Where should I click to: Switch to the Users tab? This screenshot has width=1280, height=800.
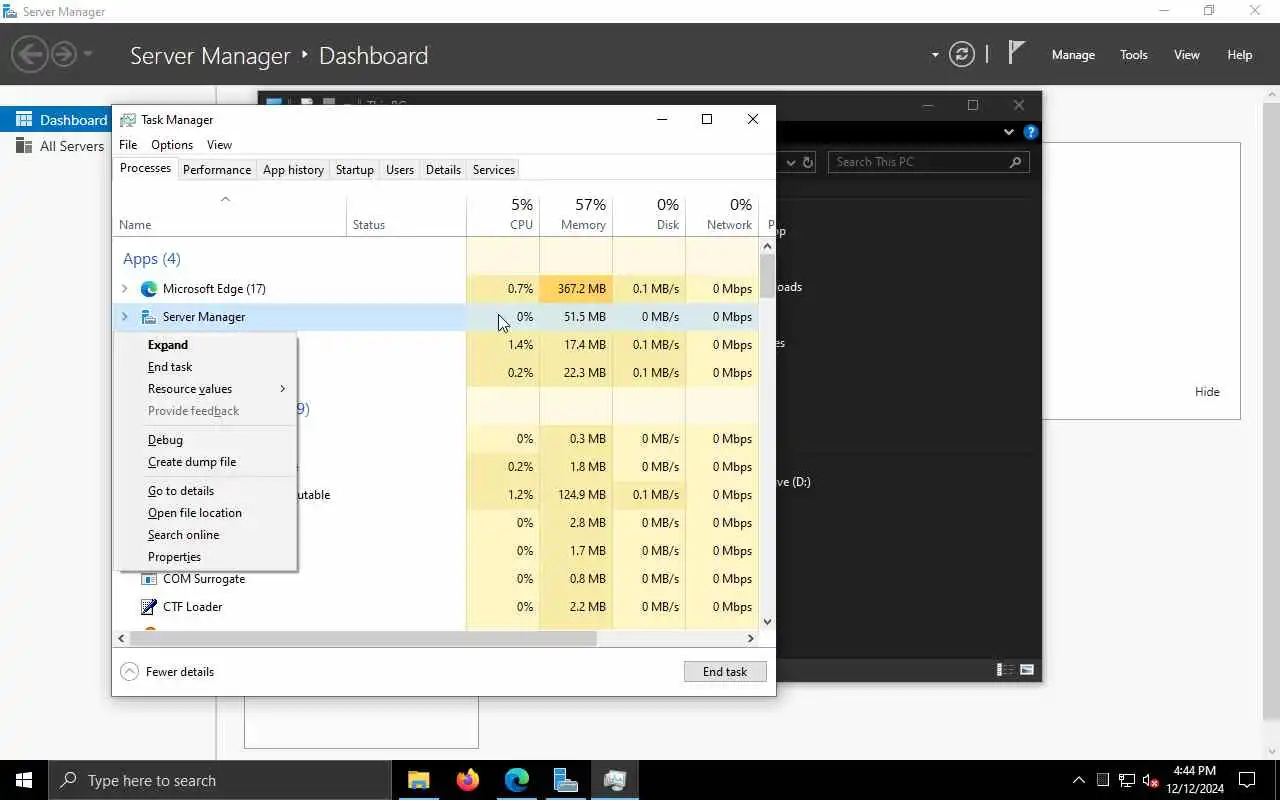tap(400, 170)
